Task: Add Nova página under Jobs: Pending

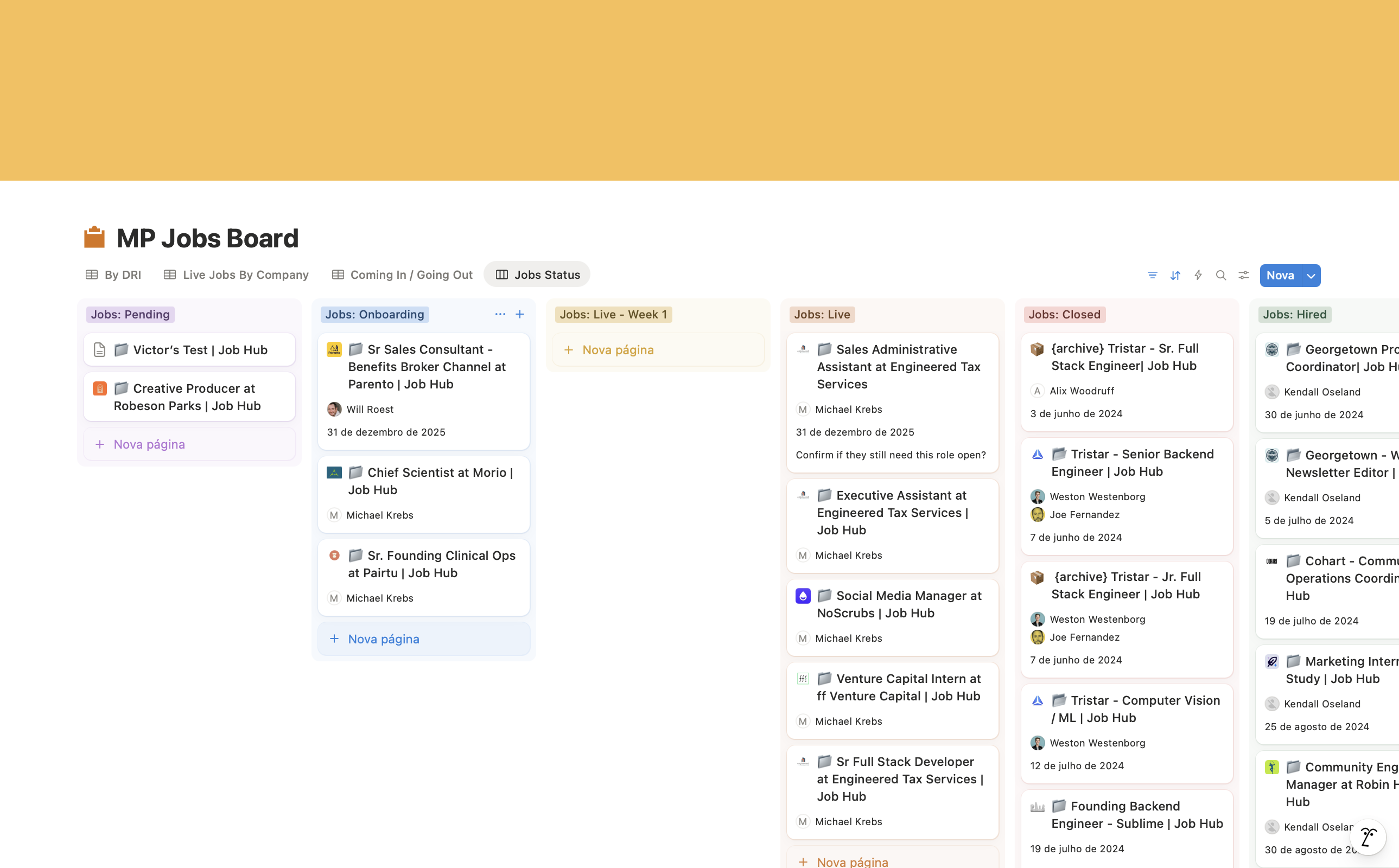Action: point(149,444)
